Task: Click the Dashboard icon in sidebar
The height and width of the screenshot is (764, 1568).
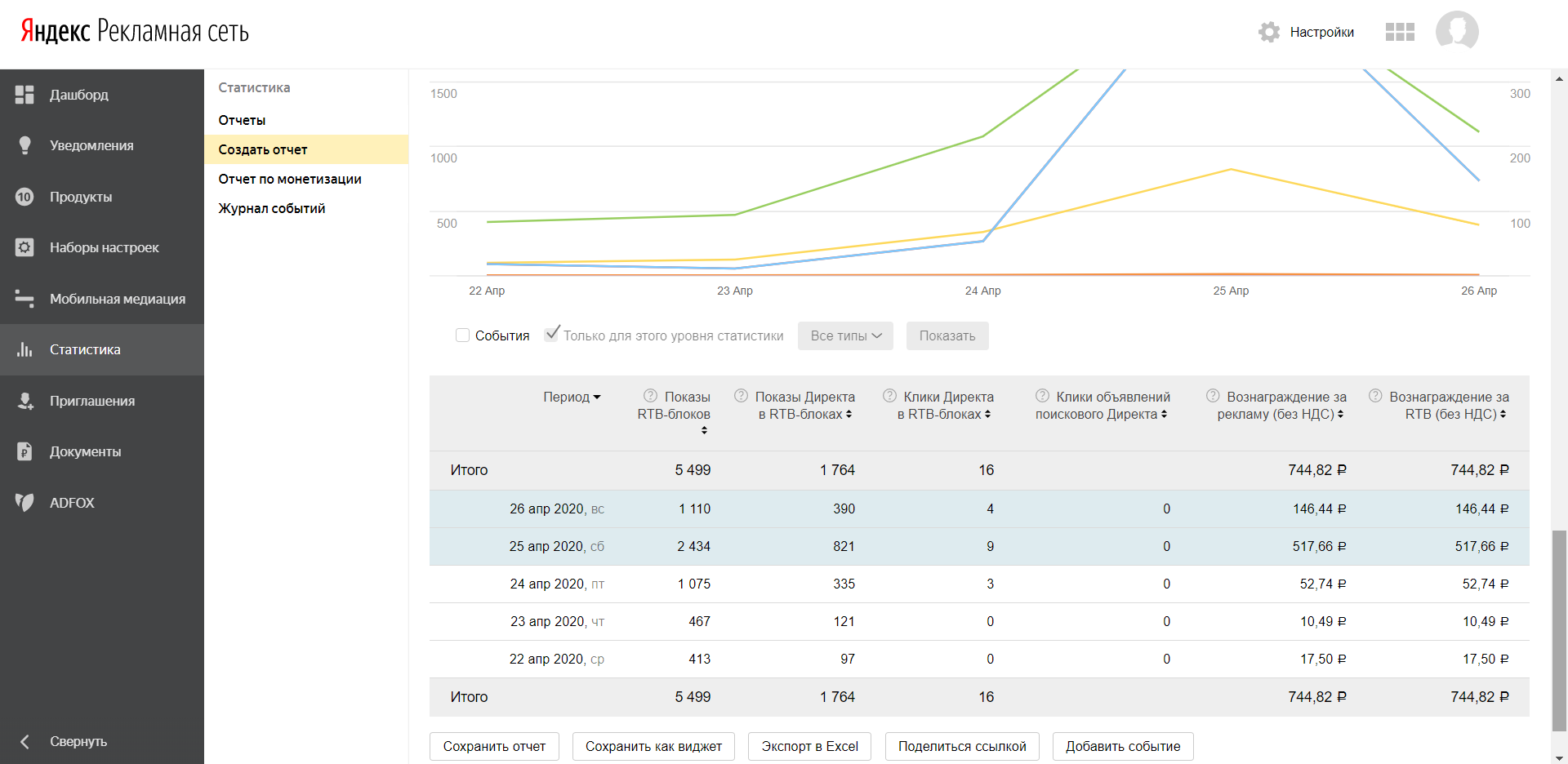Action: (x=24, y=95)
